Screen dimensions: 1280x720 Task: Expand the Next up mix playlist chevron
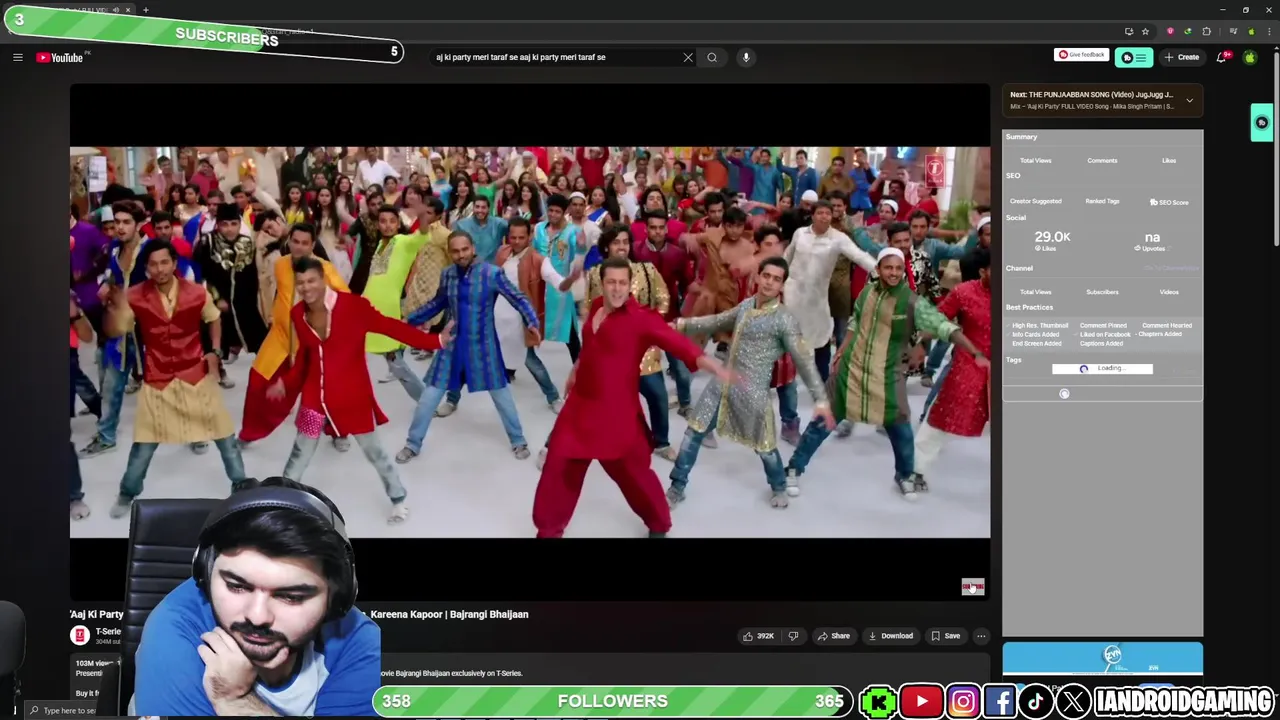pyautogui.click(x=1189, y=100)
